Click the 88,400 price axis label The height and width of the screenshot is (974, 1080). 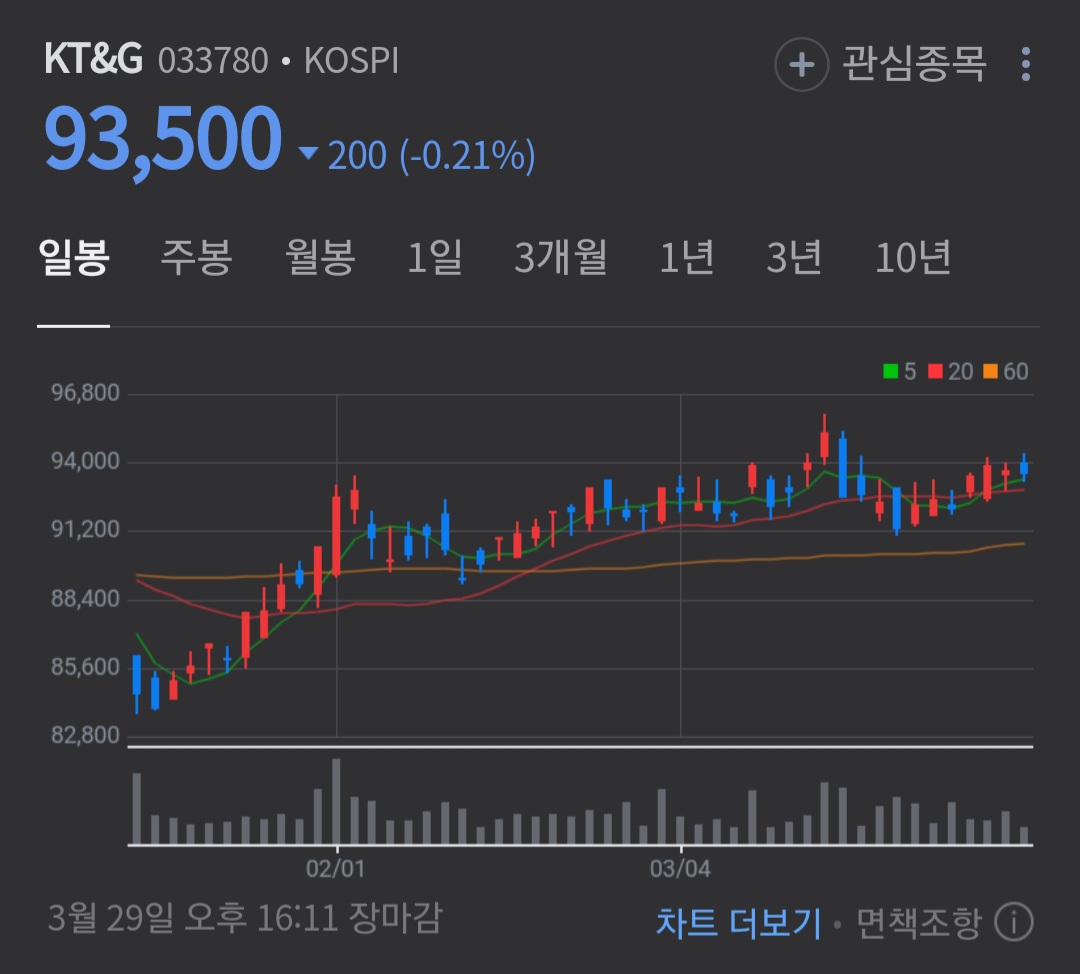[x=85, y=598]
